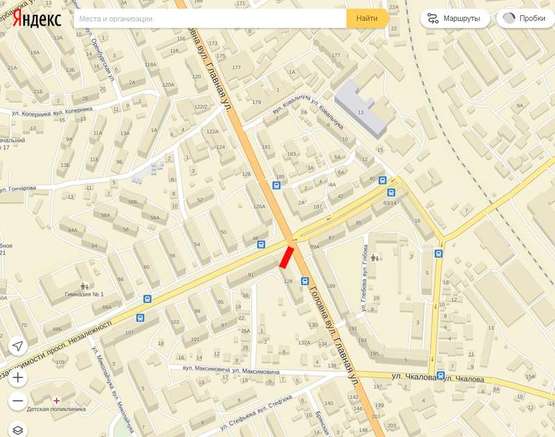Select the blue highlighted building number 13
555x437 pixels.
(360, 108)
